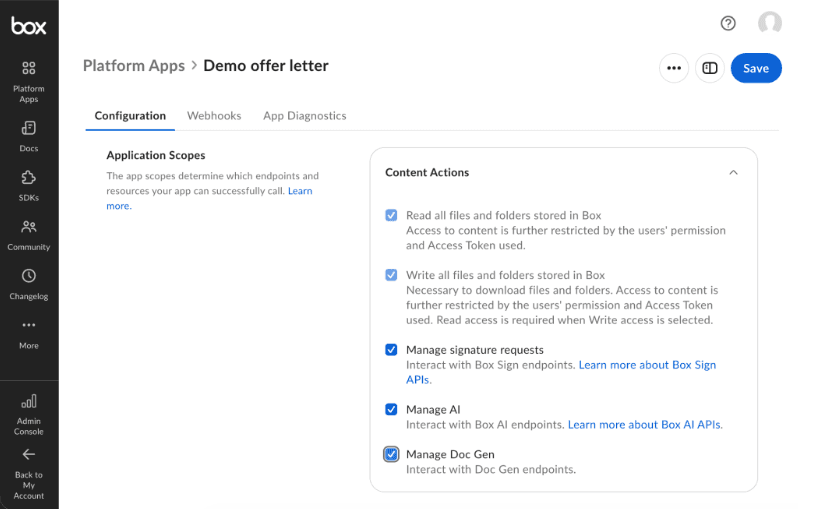
Task: Open Changelog in the sidebar
Action: [29, 284]
